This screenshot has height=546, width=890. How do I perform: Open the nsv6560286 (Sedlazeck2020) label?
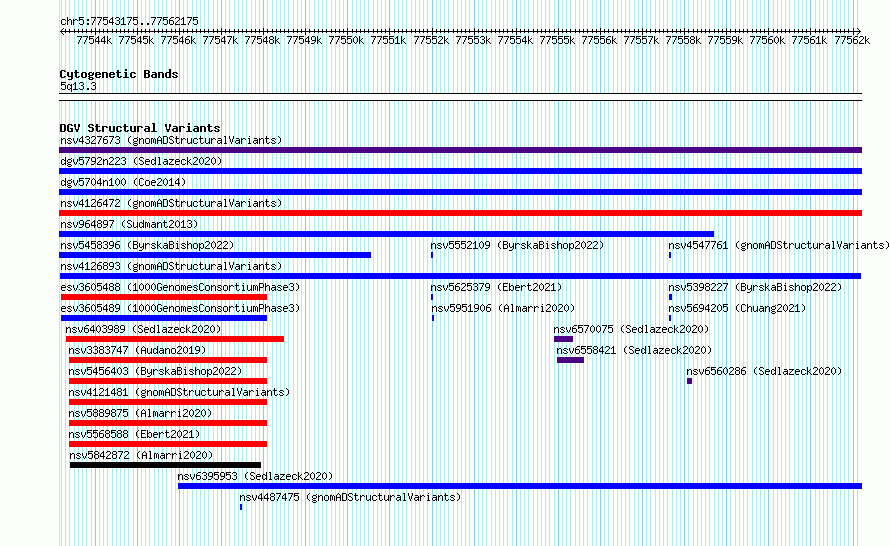point(764,371)
